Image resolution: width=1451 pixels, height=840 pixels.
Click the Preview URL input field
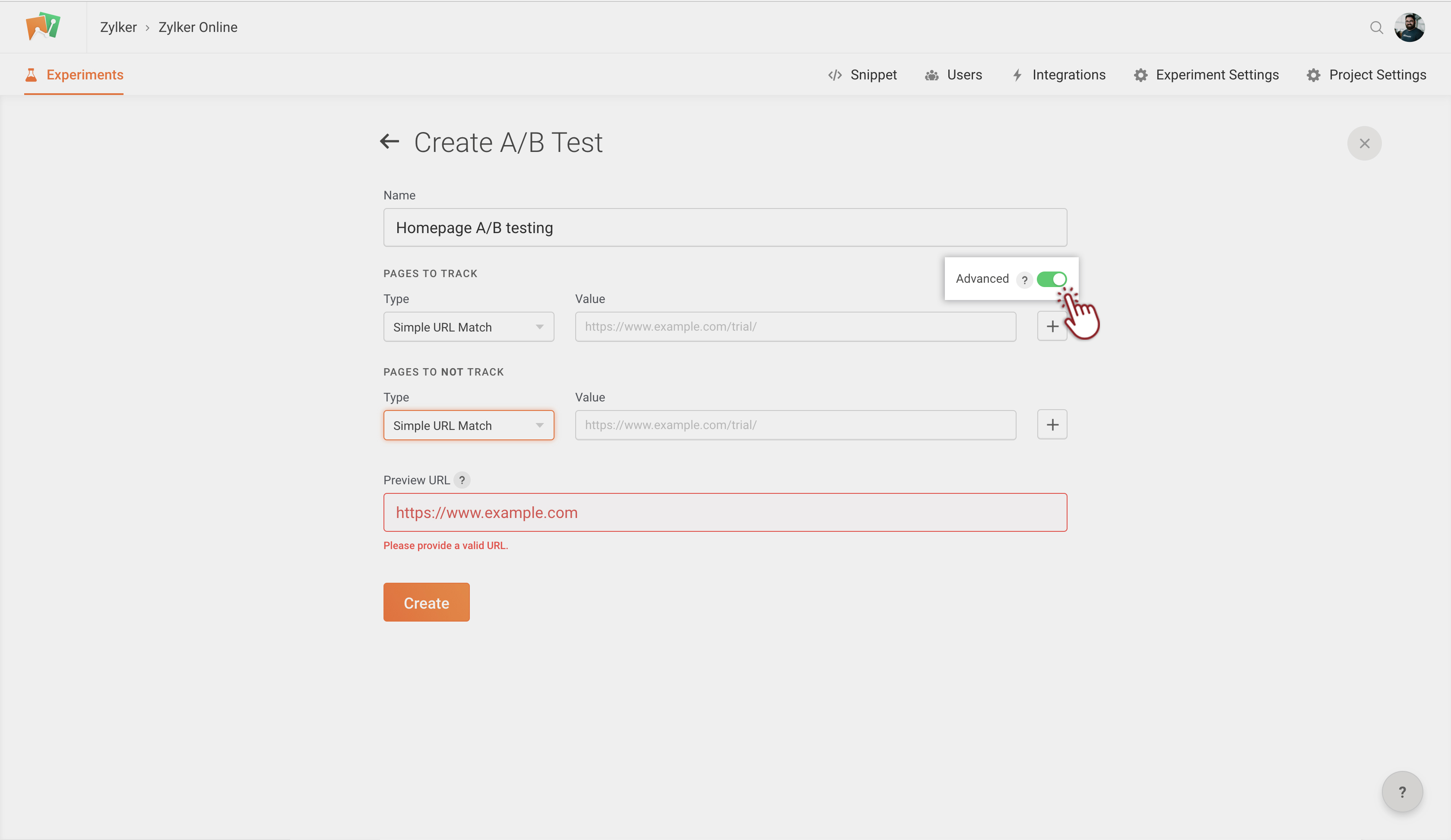725,512
